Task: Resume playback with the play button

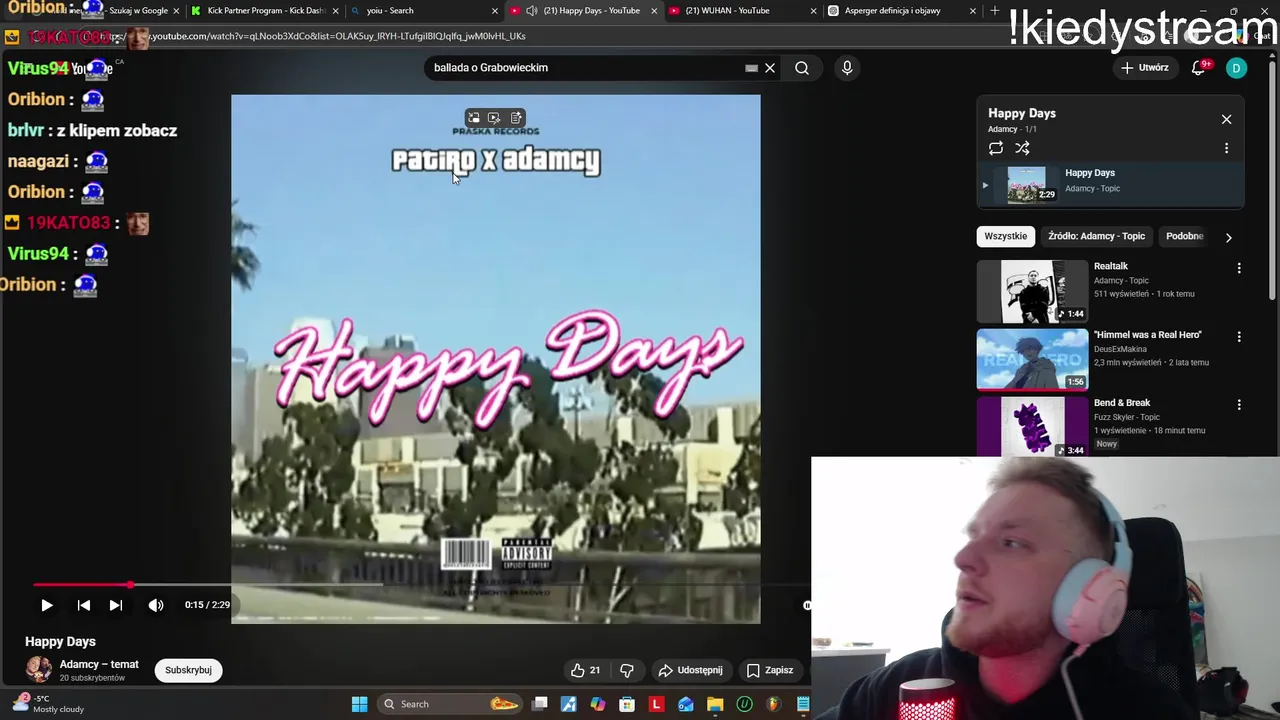Action: [46, 605]
